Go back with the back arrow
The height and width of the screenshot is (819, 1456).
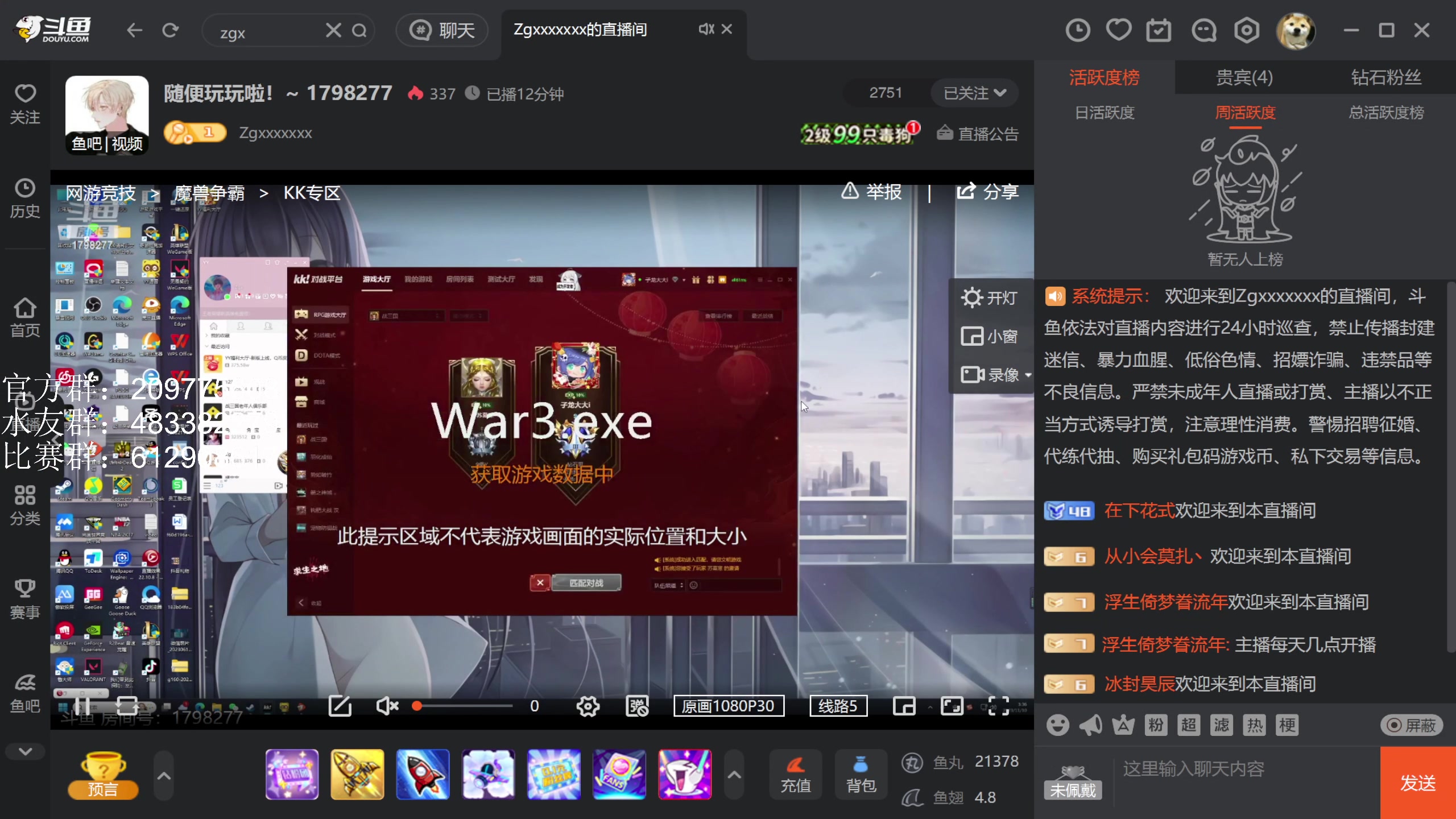click(x=134, y=30)
